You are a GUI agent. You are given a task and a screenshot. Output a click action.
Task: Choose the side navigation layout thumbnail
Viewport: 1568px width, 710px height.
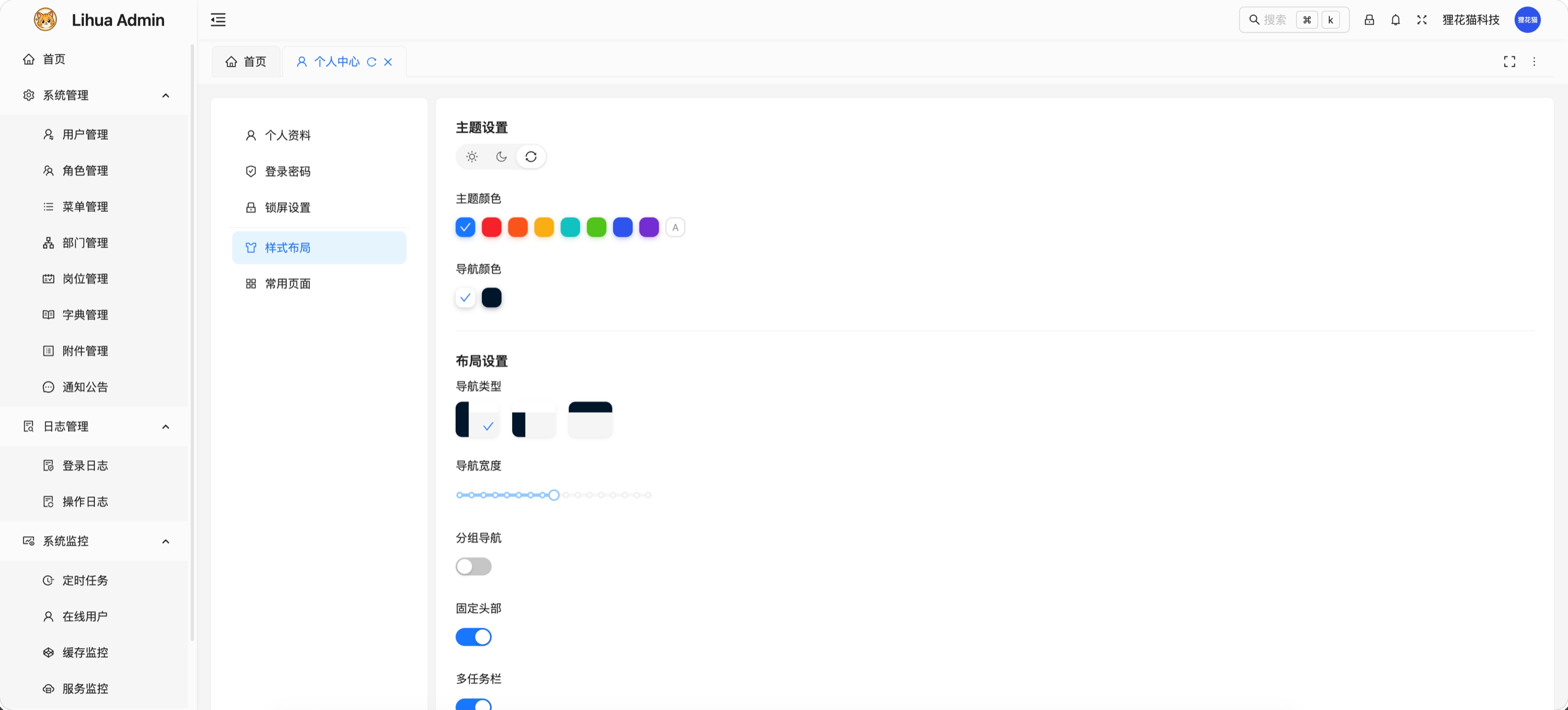(477, 420)
